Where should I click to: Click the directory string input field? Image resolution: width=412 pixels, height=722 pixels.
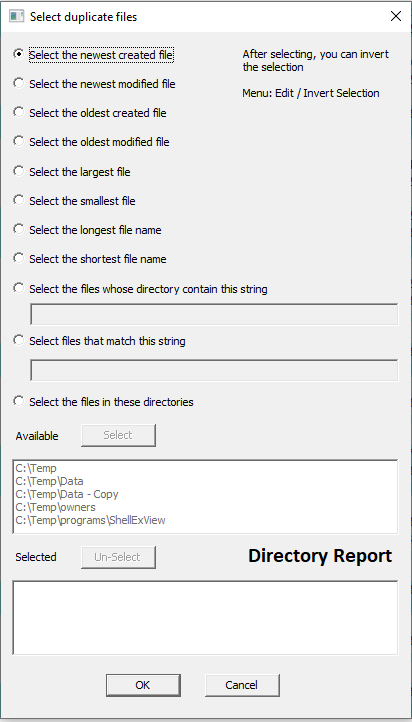pos(214,314)
